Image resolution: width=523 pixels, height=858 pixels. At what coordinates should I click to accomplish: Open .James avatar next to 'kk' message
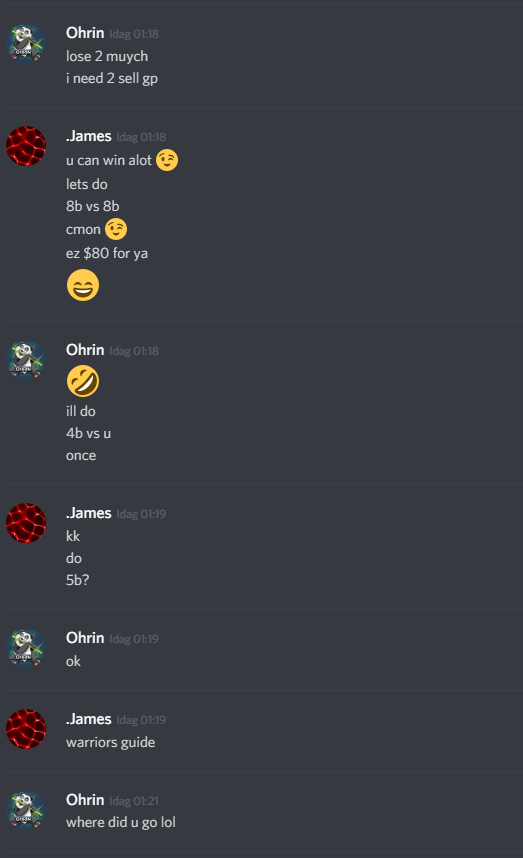(26, 523)
